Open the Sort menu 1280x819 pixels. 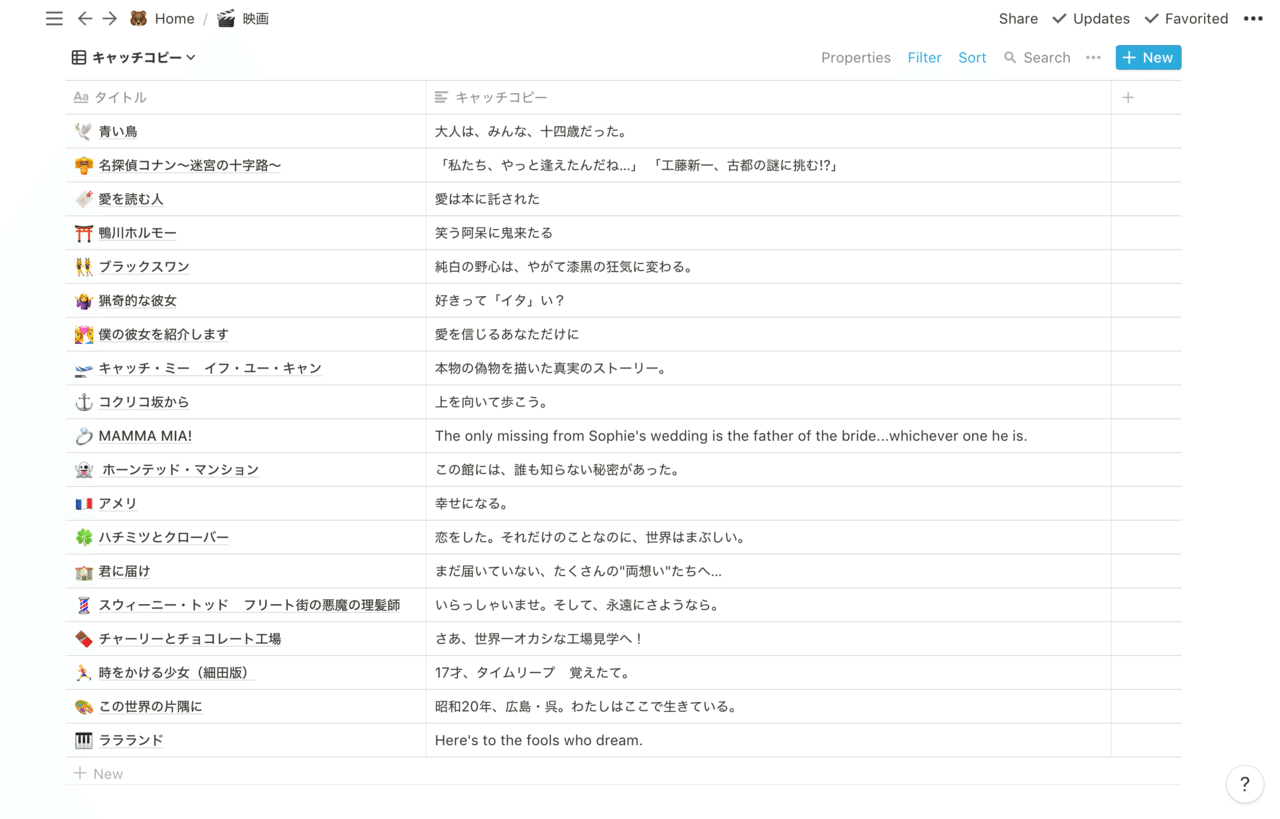[972, 57]
